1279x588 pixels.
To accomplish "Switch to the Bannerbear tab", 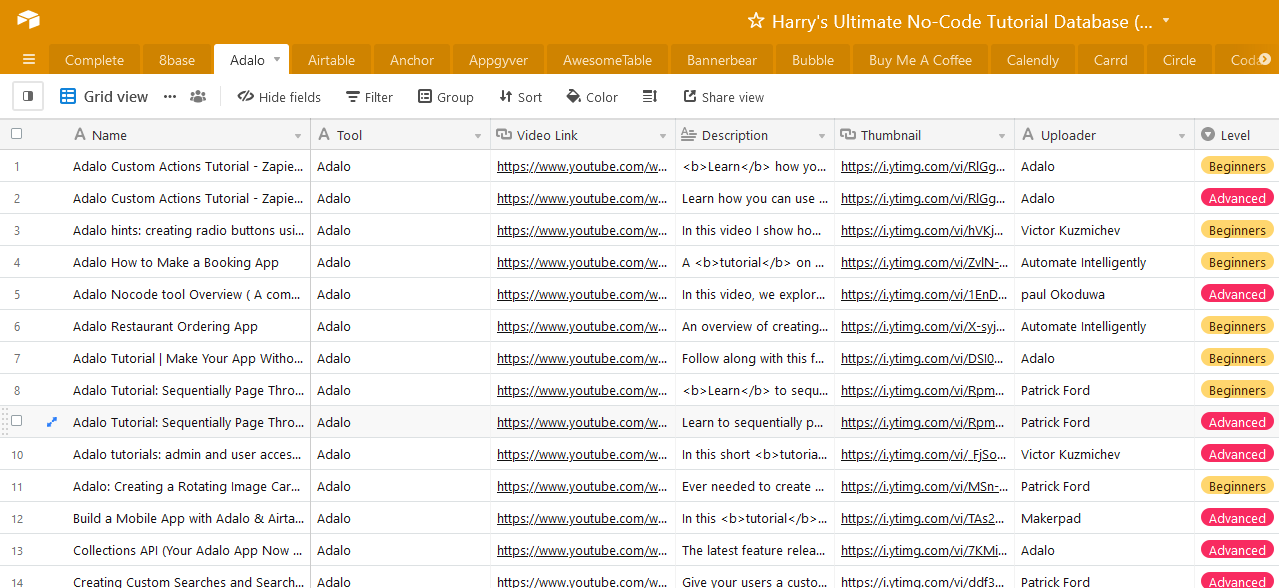I will click(x=722, y=60).
